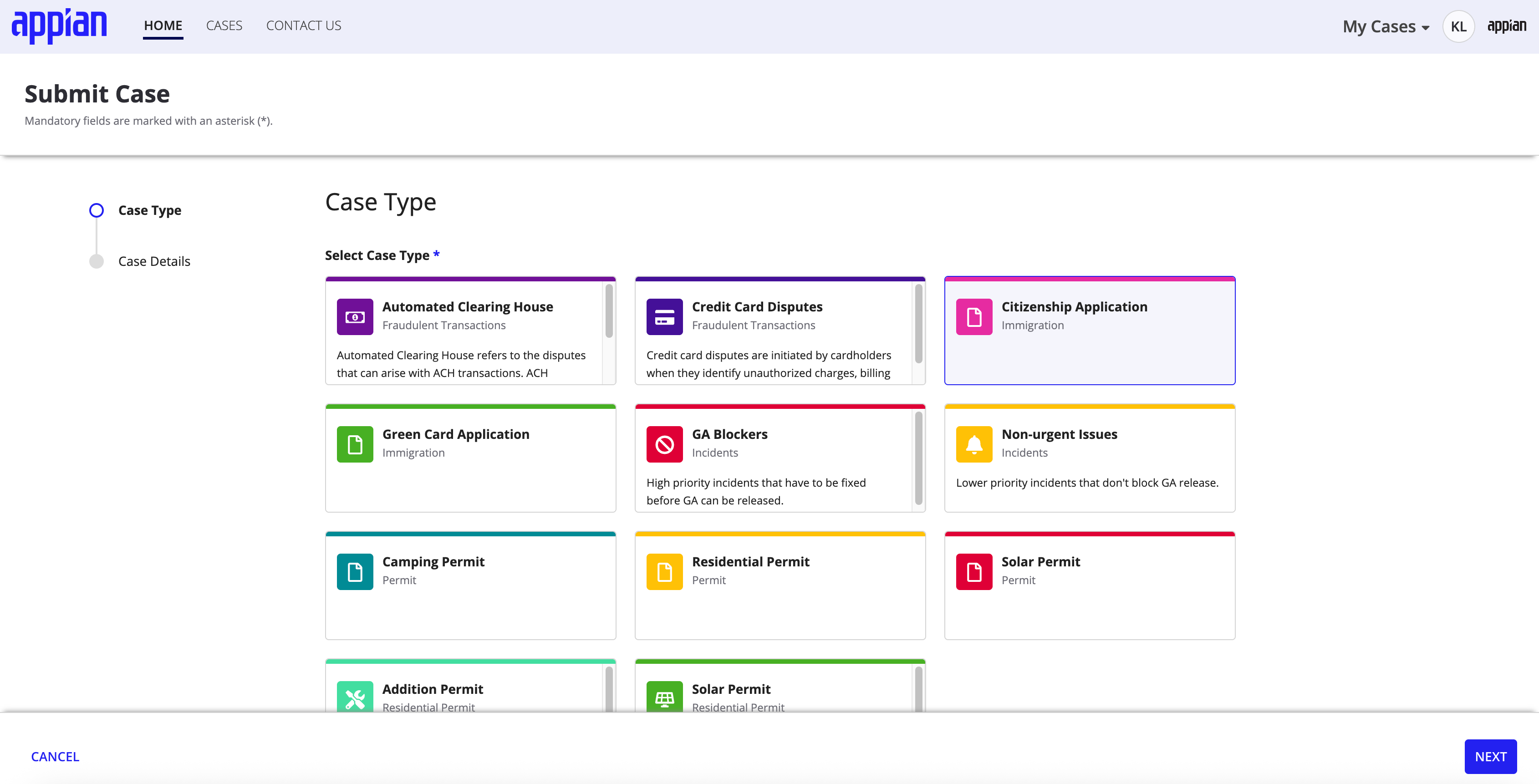Click the green Green Card Application icon
Viewport: 1539px width, 784px height.
355,444
